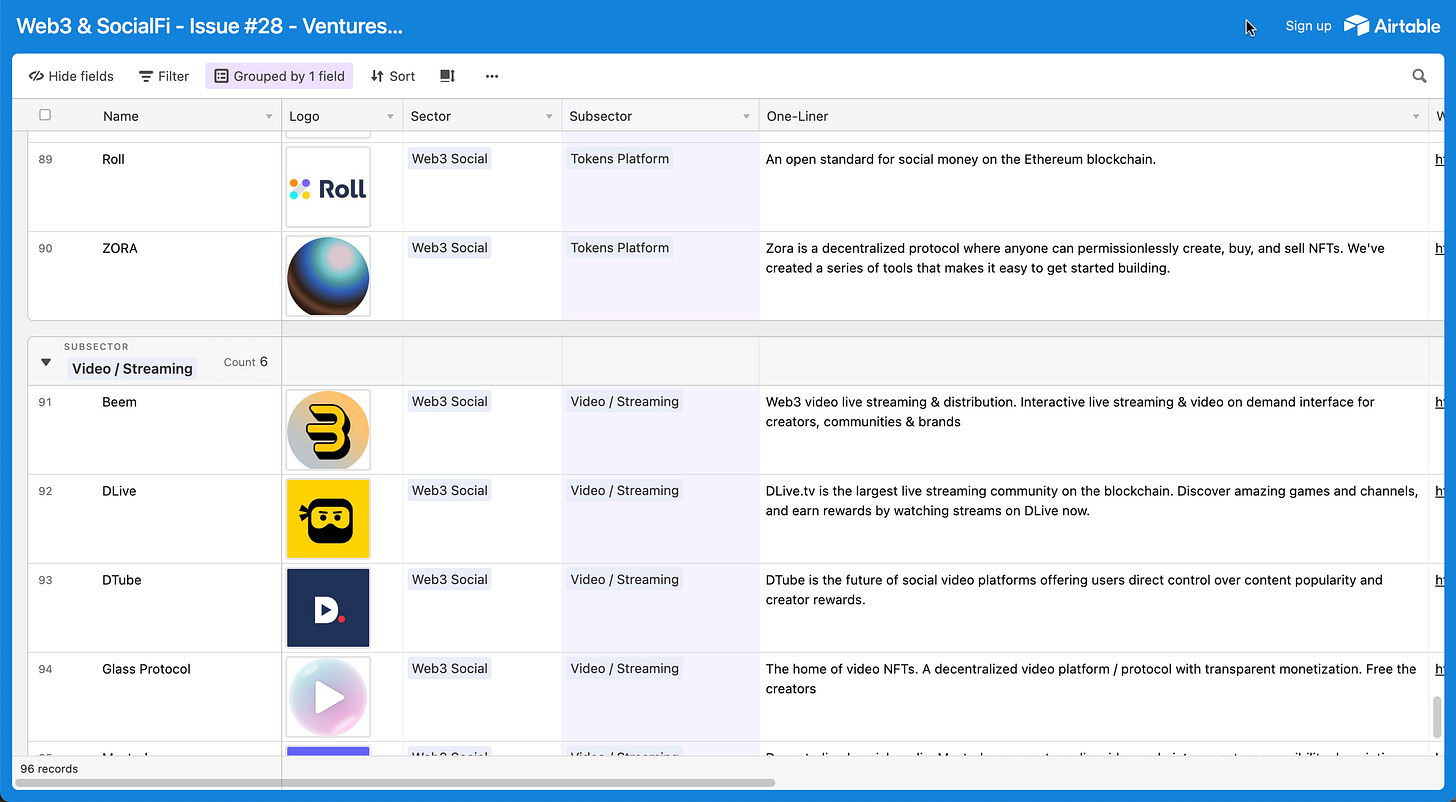This screenshot has width=1456, height=802.
Task: Click the DLive yellow logo thumbnail
Action: 328,519
